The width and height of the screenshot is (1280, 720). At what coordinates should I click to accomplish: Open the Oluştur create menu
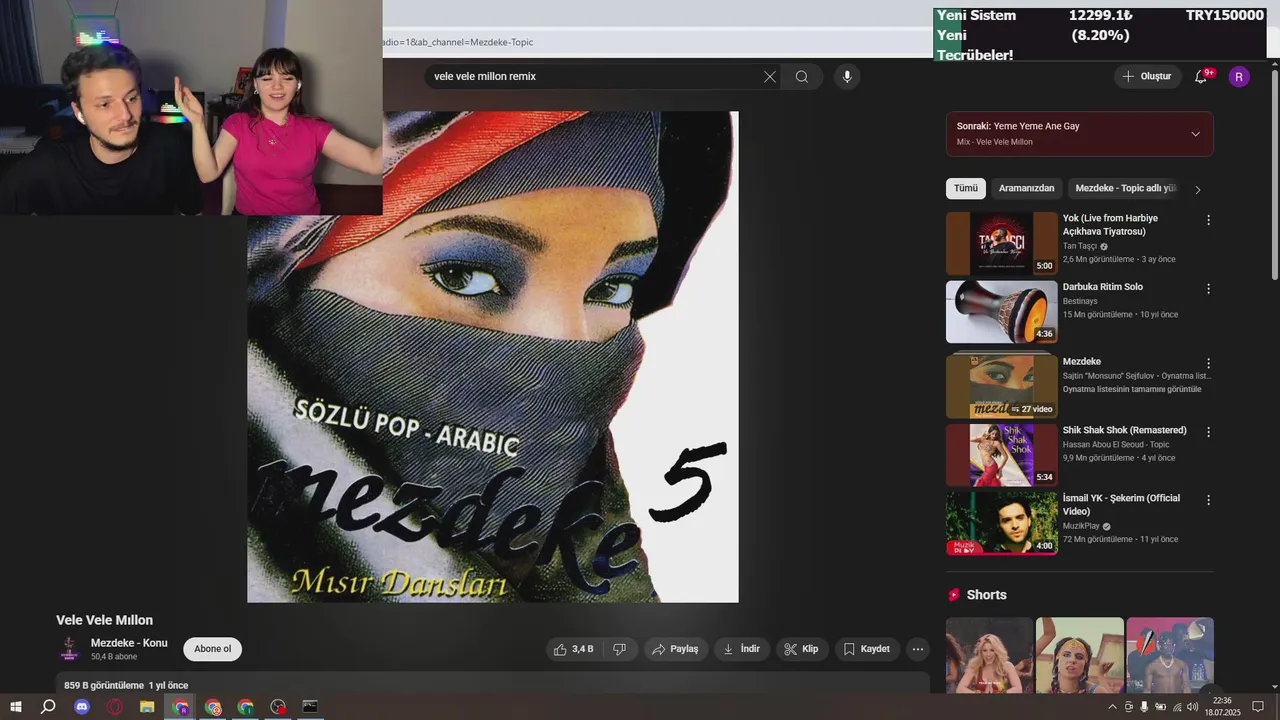point(1147,77)
